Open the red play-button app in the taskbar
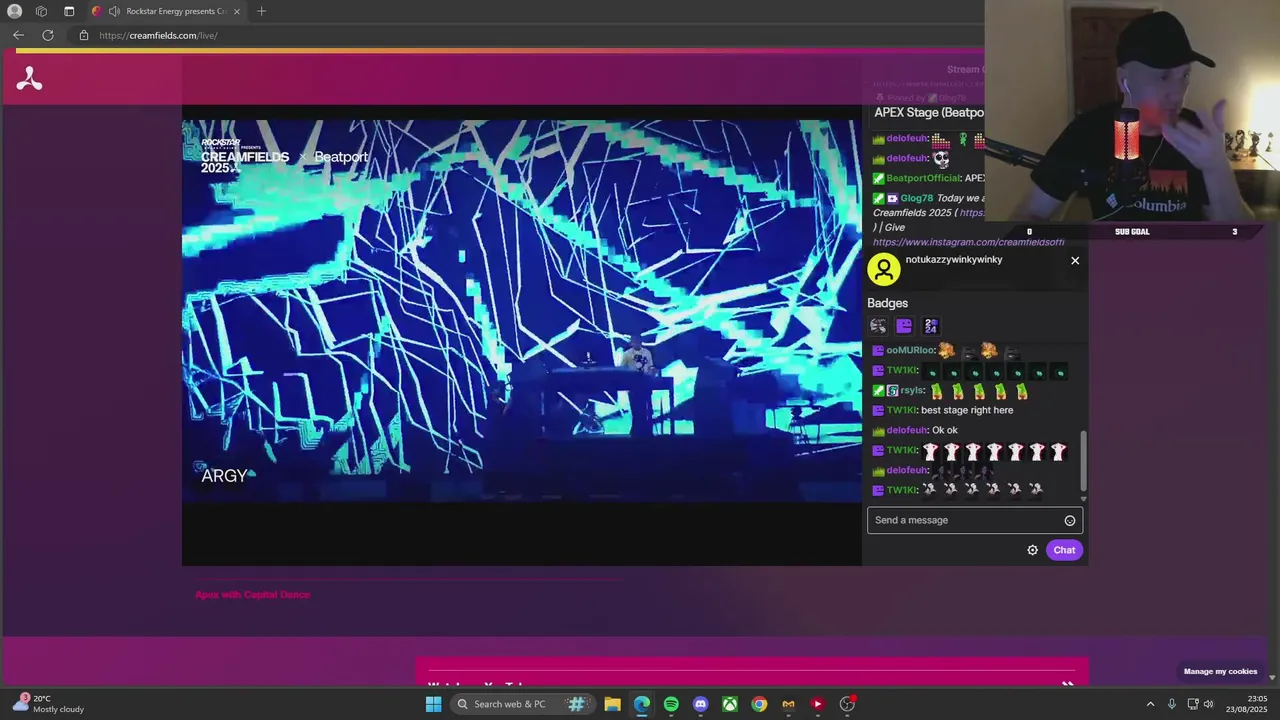The image size is (1280, 720). [x=818, y=704]
